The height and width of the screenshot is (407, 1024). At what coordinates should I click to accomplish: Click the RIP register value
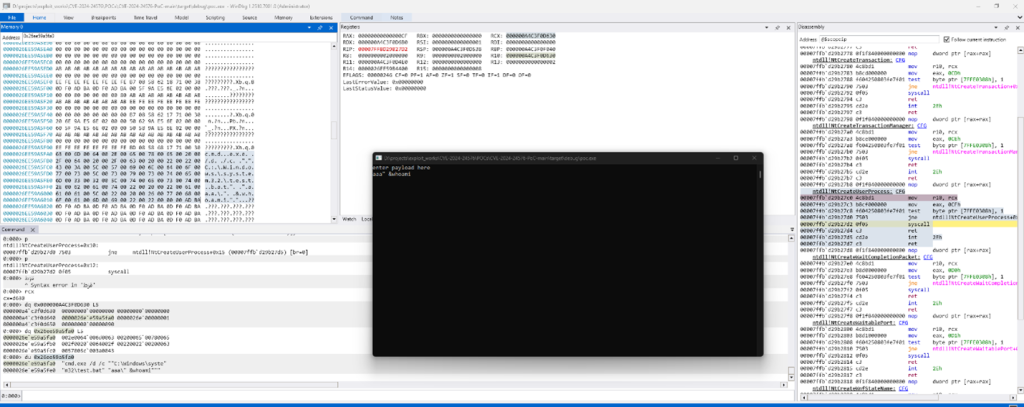381,48
